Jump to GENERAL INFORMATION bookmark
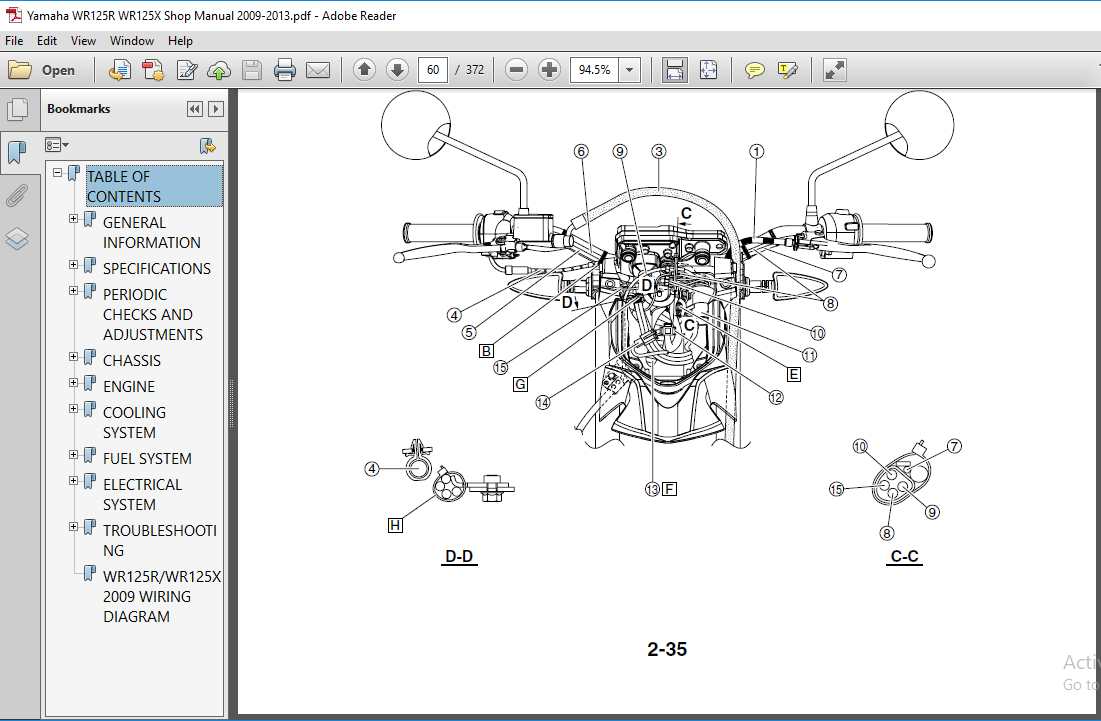1101x721 pixels. 152,232
